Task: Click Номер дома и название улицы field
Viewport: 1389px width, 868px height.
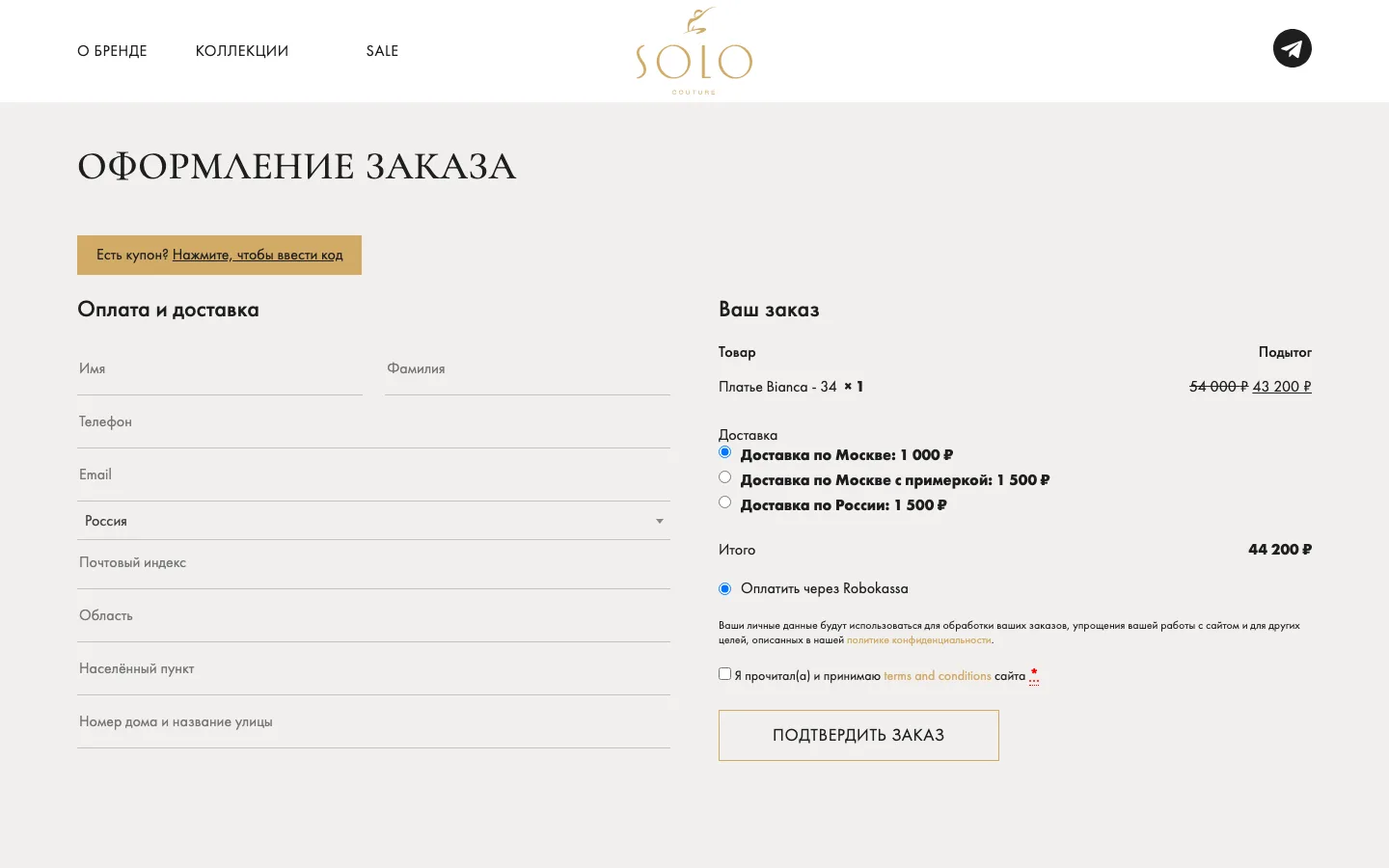Action: pyautogui.click(x=373, y=722)
